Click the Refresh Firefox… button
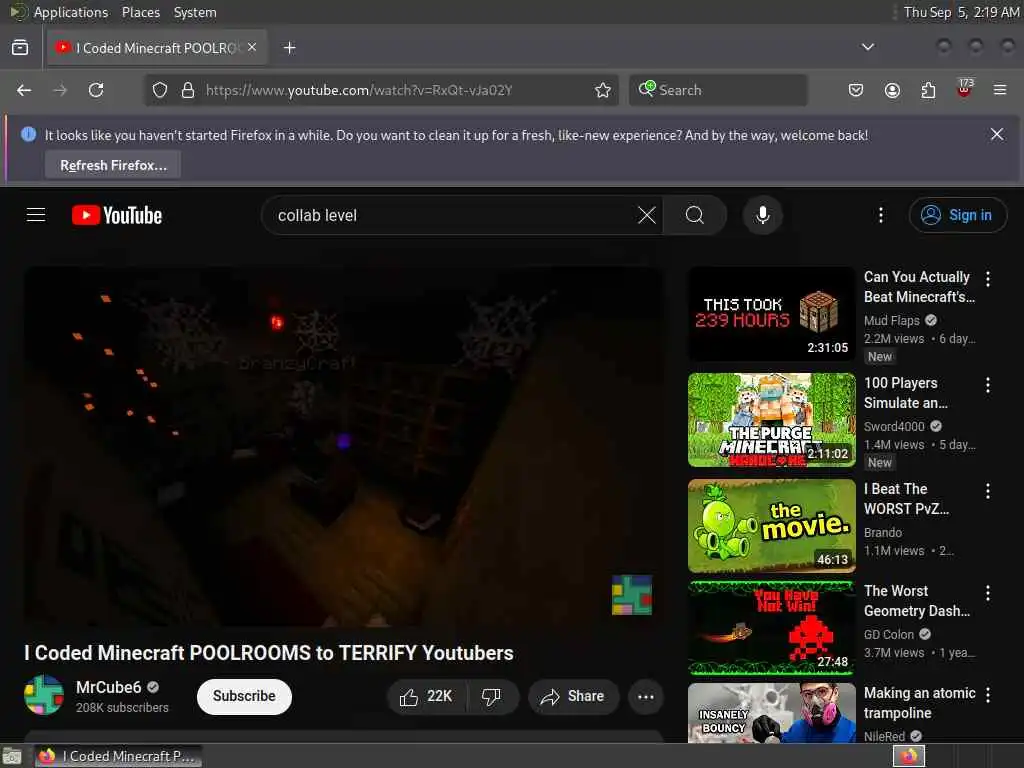The image size is (1024, 768). click(113, 165)
